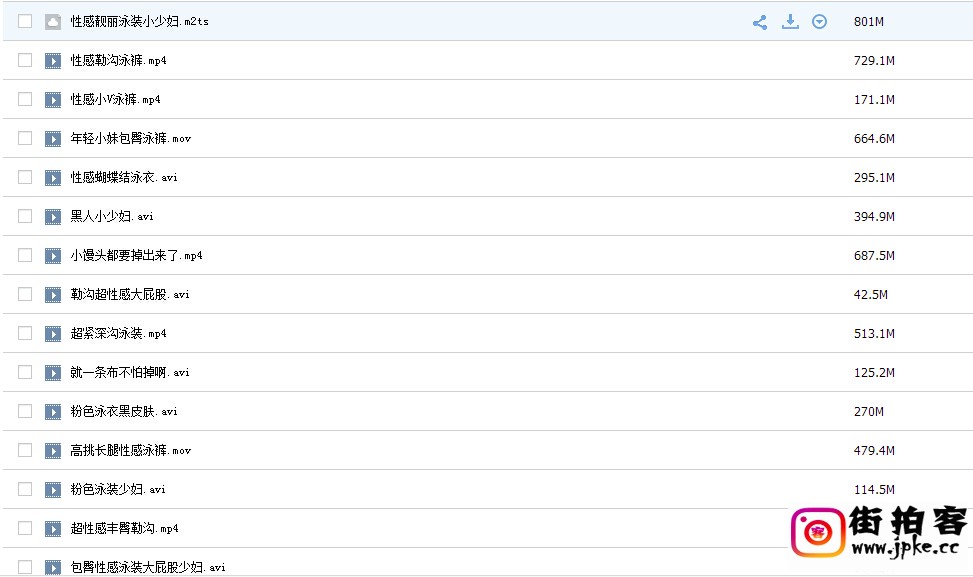Screen dimensions: 973x577
Task: Check the box next to 性感蝴蝶结泳衣.avi
Action: point(25,178)
